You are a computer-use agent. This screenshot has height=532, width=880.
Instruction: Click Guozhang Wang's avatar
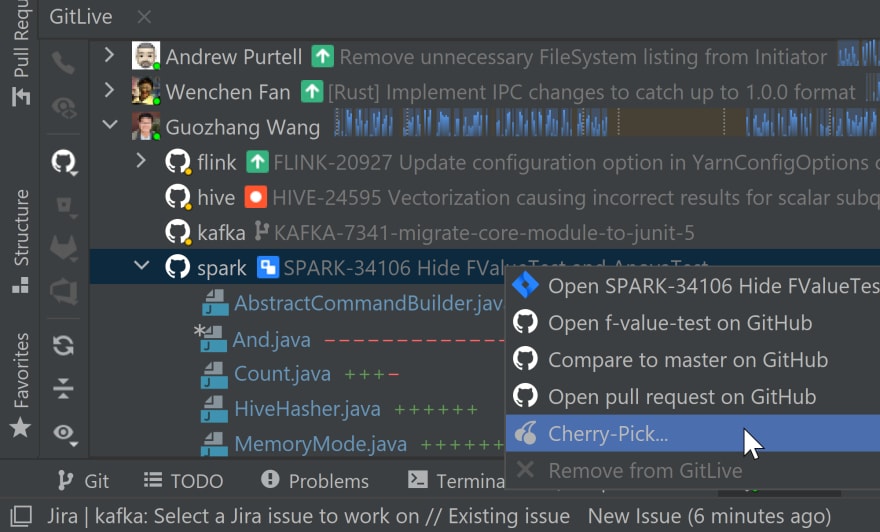[146, 126]
